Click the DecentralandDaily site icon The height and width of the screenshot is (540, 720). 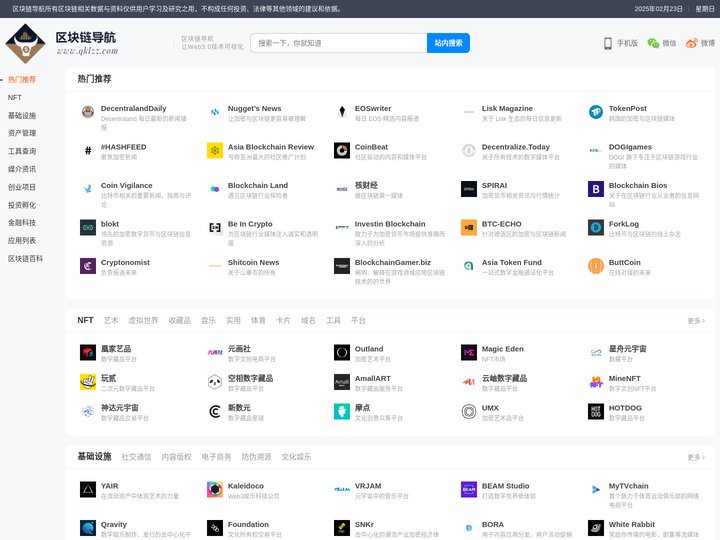click(x=88, y=112)
